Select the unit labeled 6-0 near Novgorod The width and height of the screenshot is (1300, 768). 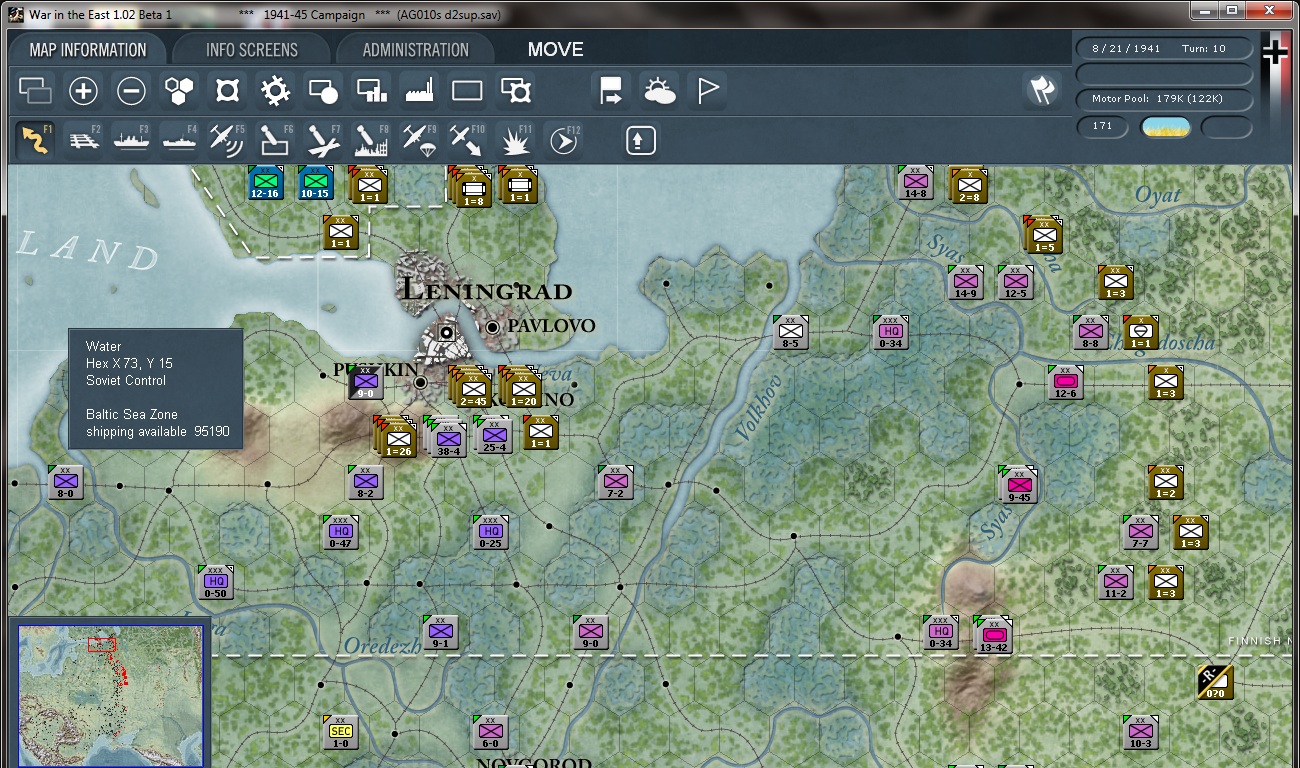point(491,732)
